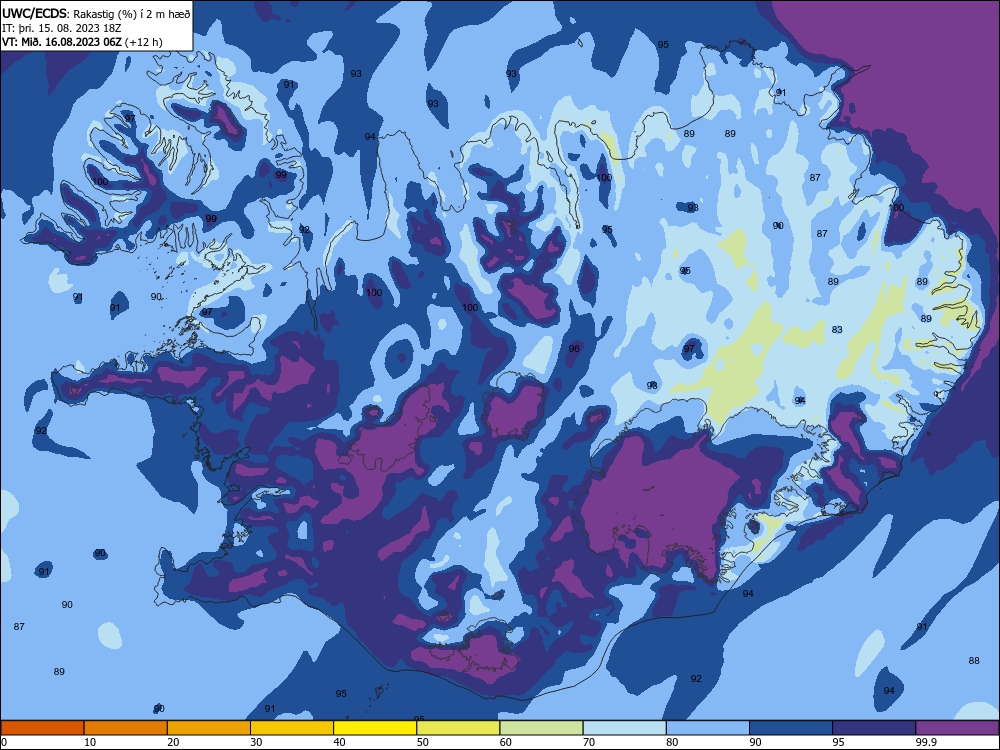Select the pale yellow-green 50–60 legend swatch
The image size is (1000, 750).
(458, 728)
